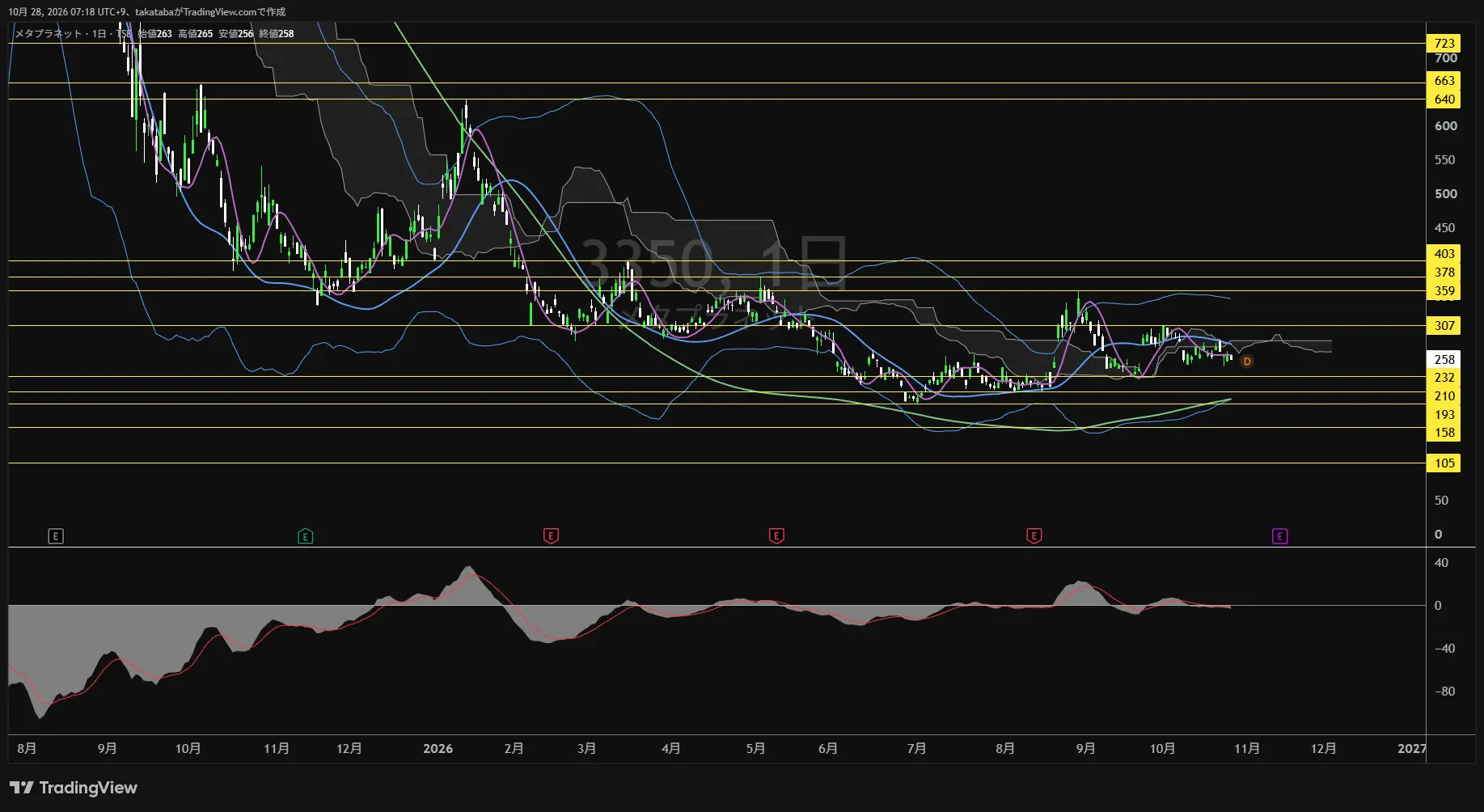Click the 7月 label on time axis
The image size is (1484, 812).
(x=916, y=749)
